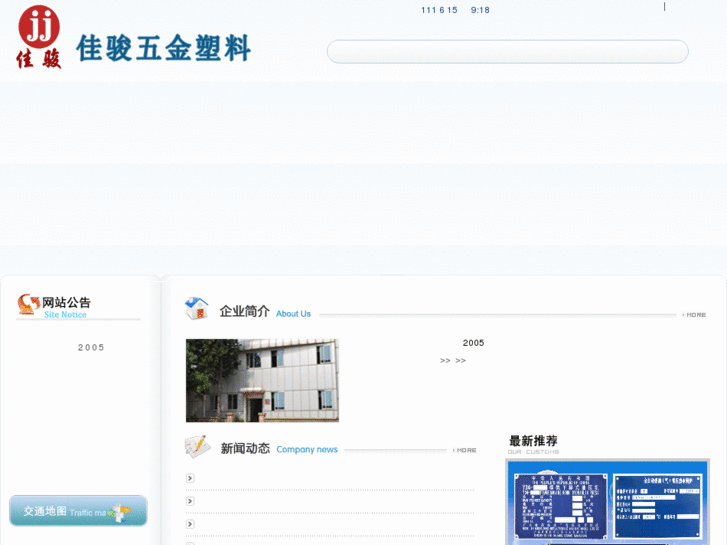Click the 网站公告 heading
727x545 pixels.
[x=66, y=302]
